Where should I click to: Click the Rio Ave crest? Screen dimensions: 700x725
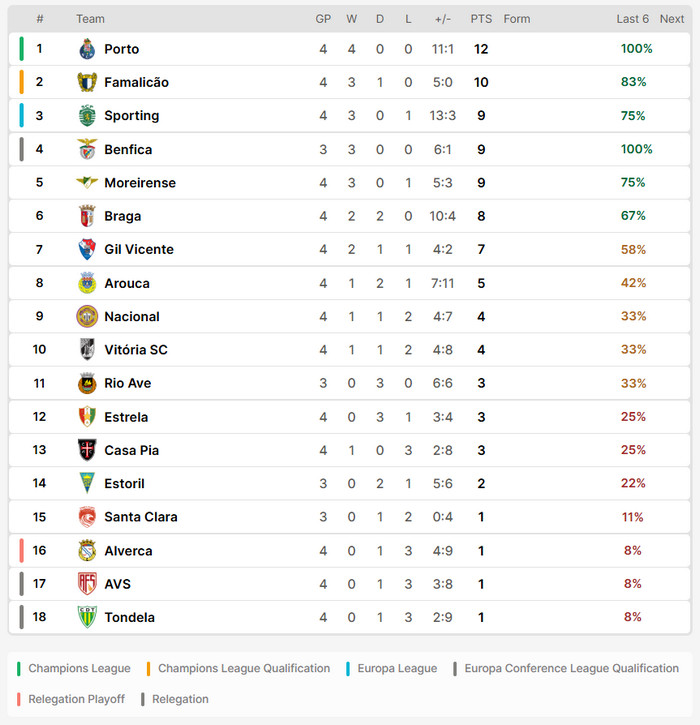[87, 383]
